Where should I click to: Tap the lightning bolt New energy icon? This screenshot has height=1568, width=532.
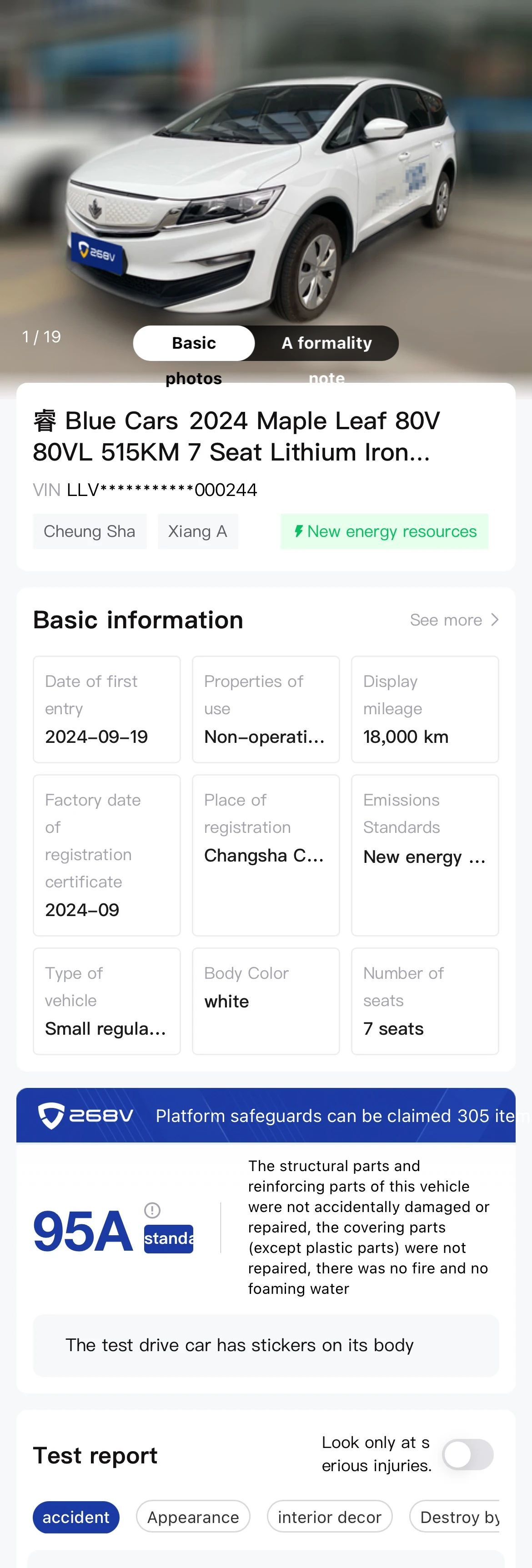[x=298, y=531]
